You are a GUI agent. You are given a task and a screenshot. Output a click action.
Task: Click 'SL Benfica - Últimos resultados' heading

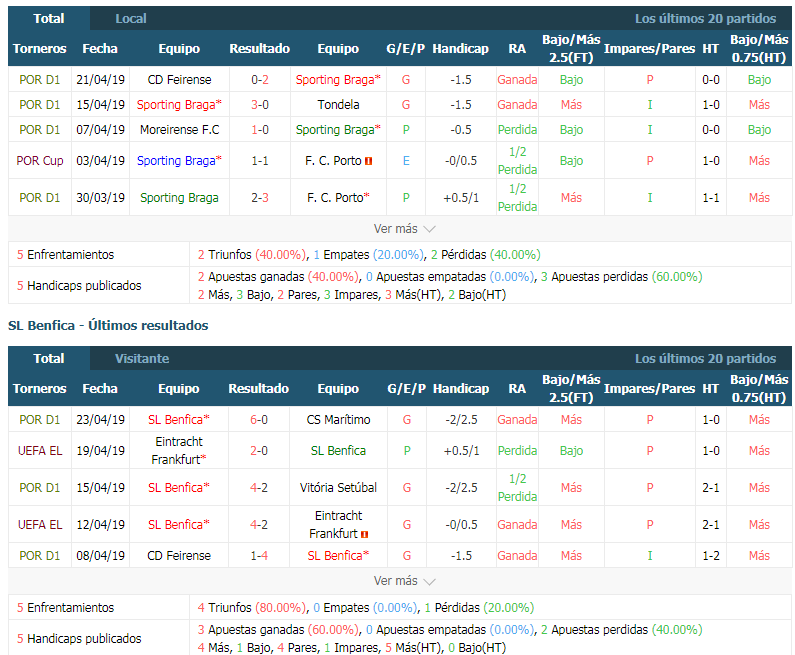tap(108, 325)
